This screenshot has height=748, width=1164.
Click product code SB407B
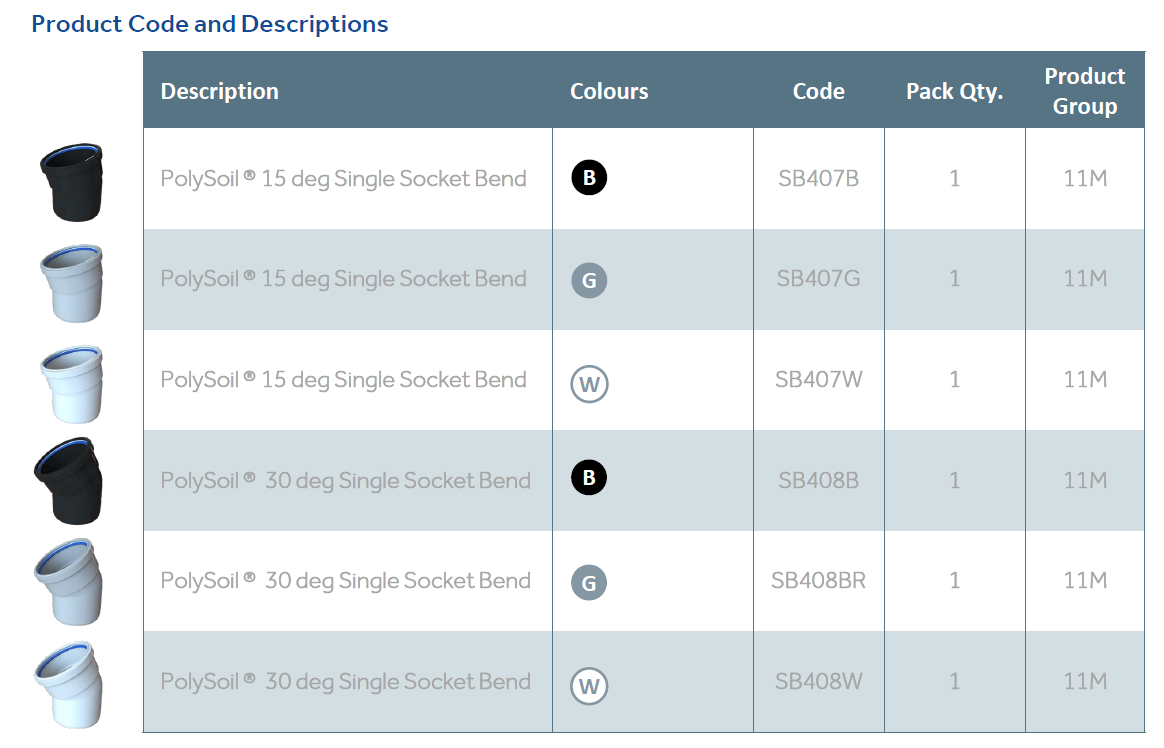[x=819, y=179]
